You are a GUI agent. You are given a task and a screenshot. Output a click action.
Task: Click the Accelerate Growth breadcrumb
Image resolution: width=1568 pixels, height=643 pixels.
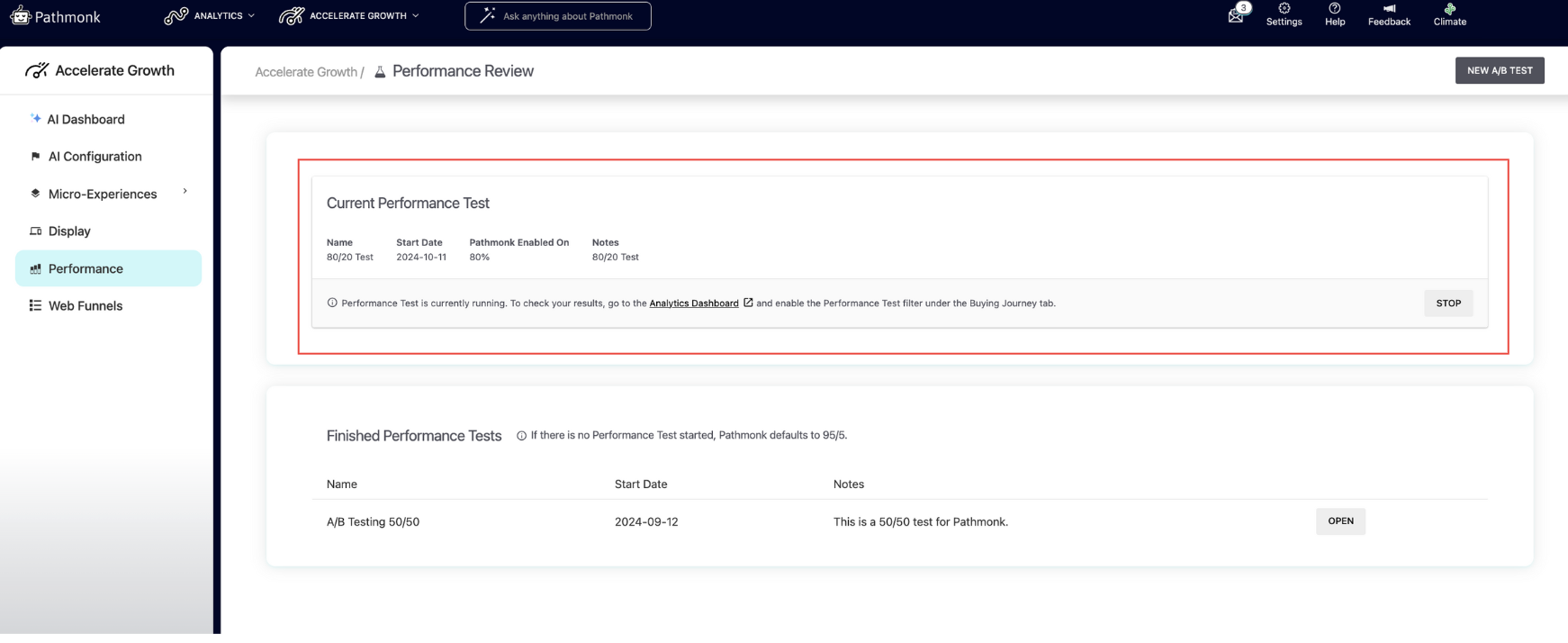[x=306, y=72]
